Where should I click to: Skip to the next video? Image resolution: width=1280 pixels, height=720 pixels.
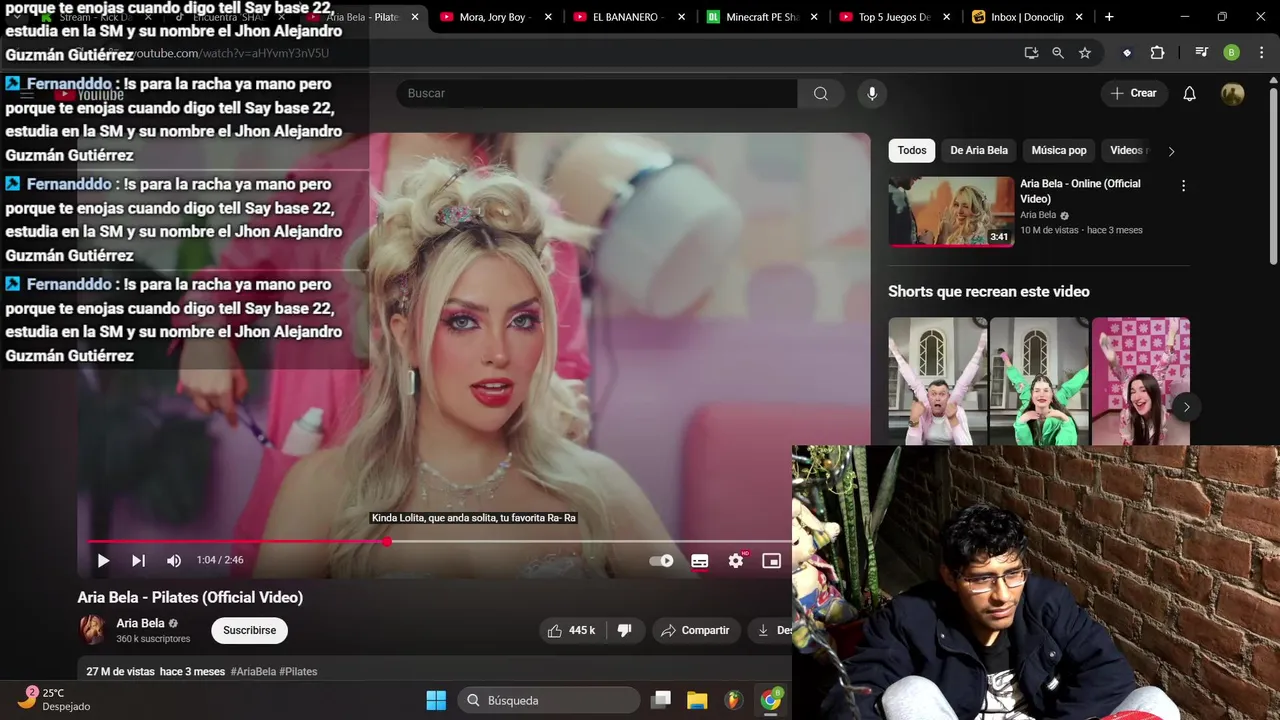coord(138,561)
